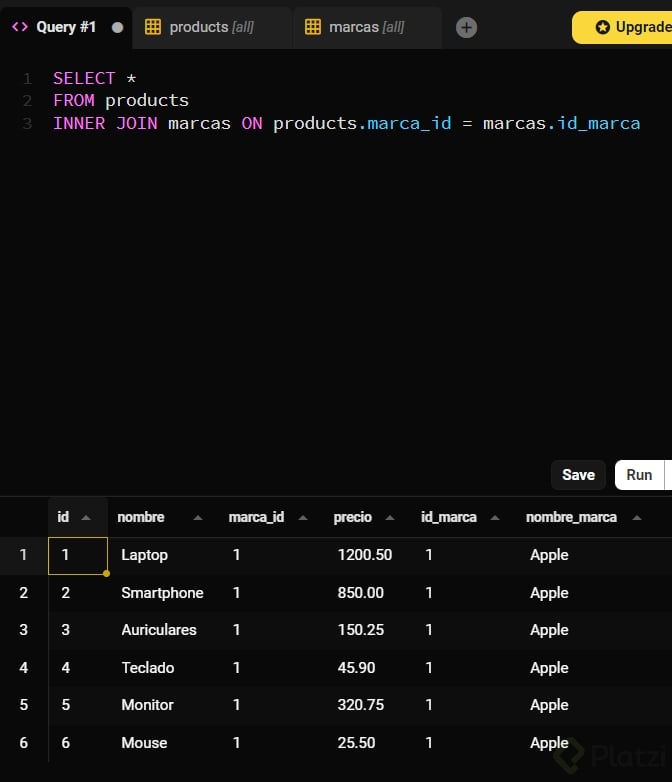Select row number 4 in results
This screenshot has height=782, width=672.
tap(23, 668)
